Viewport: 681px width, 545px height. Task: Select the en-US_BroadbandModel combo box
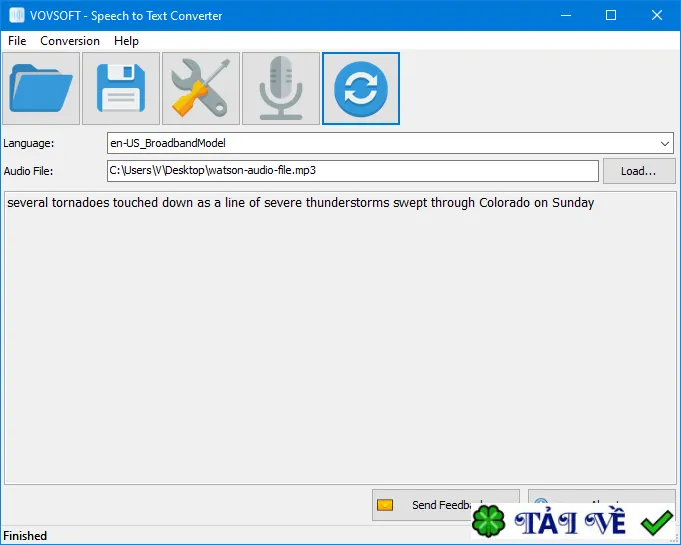390,143
